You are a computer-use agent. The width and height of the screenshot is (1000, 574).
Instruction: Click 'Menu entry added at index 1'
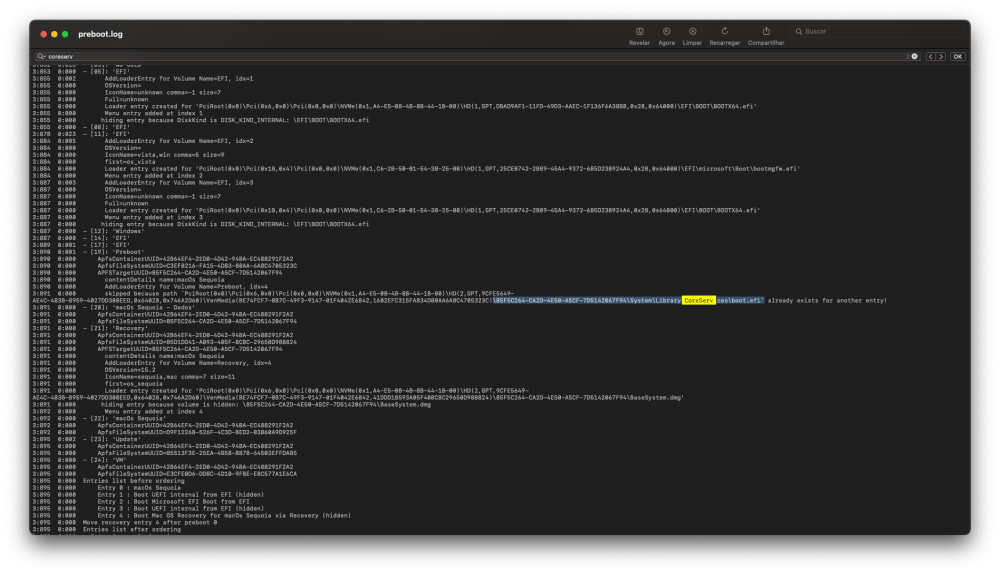[x=154, y=113]
